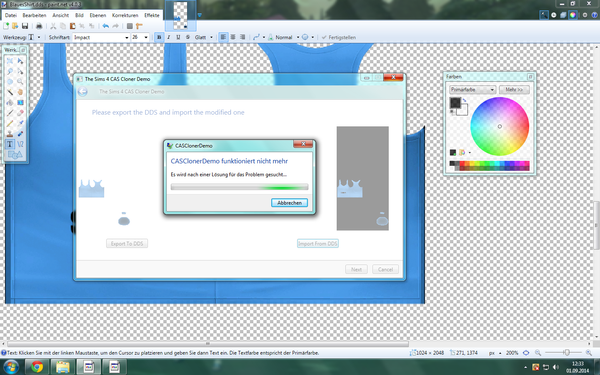Select the Pan hand tool

[20, 92]
